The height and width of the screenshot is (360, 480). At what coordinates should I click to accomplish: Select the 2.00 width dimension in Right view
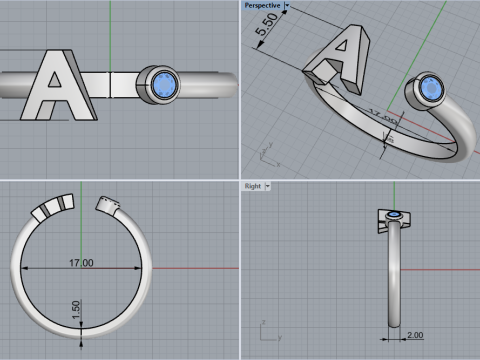click(x=415, y=335)
